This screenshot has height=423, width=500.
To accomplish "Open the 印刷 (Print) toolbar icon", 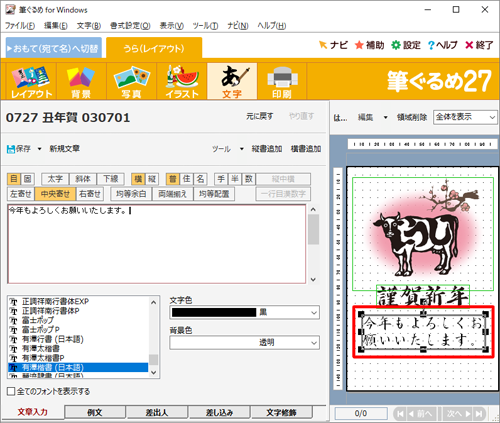I will 282,81.
